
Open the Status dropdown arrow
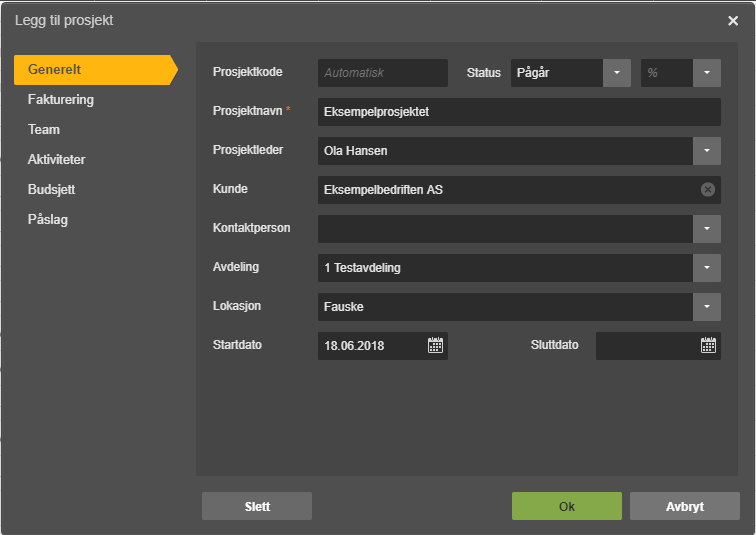pyautogui.click(x=617, y=73)
